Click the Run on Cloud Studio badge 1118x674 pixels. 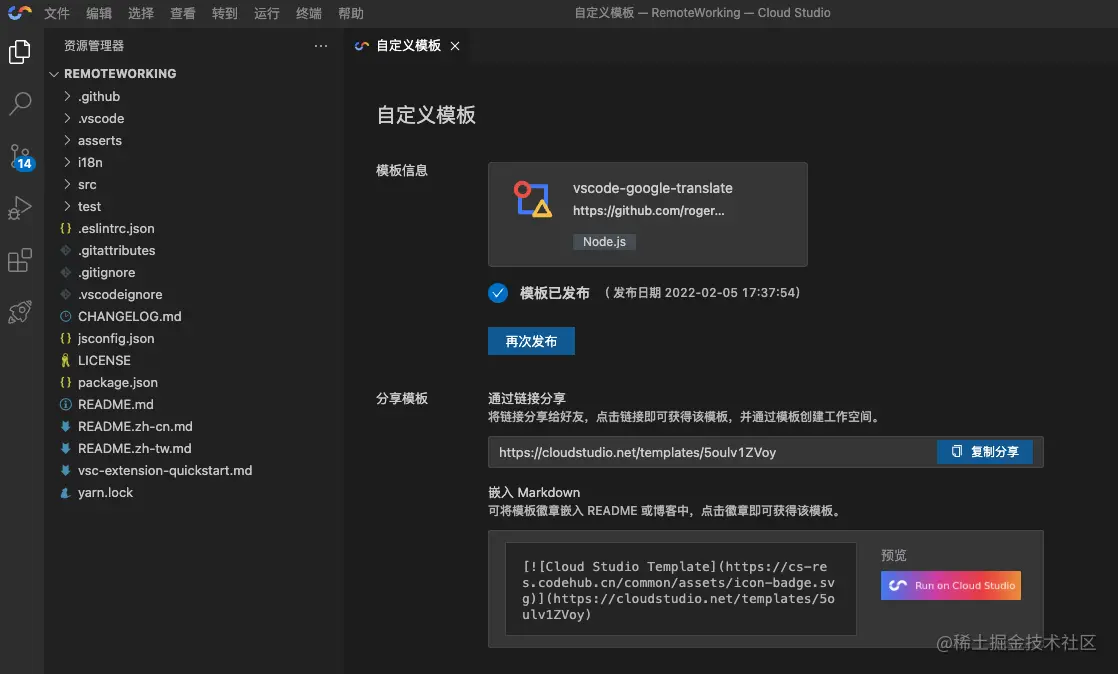950,586
